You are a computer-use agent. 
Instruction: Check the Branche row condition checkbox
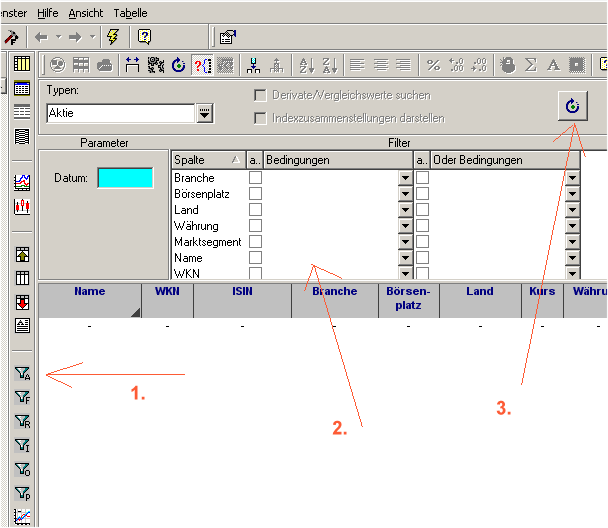point(255,178)
